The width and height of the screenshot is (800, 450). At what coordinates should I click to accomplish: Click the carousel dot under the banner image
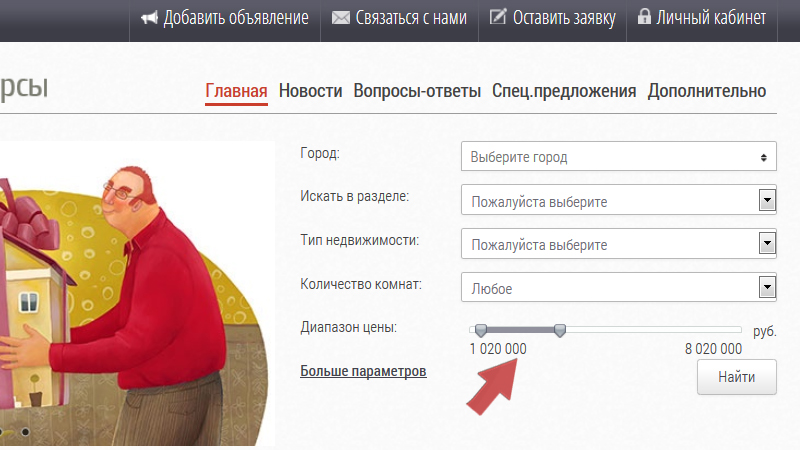pos(25,432)
